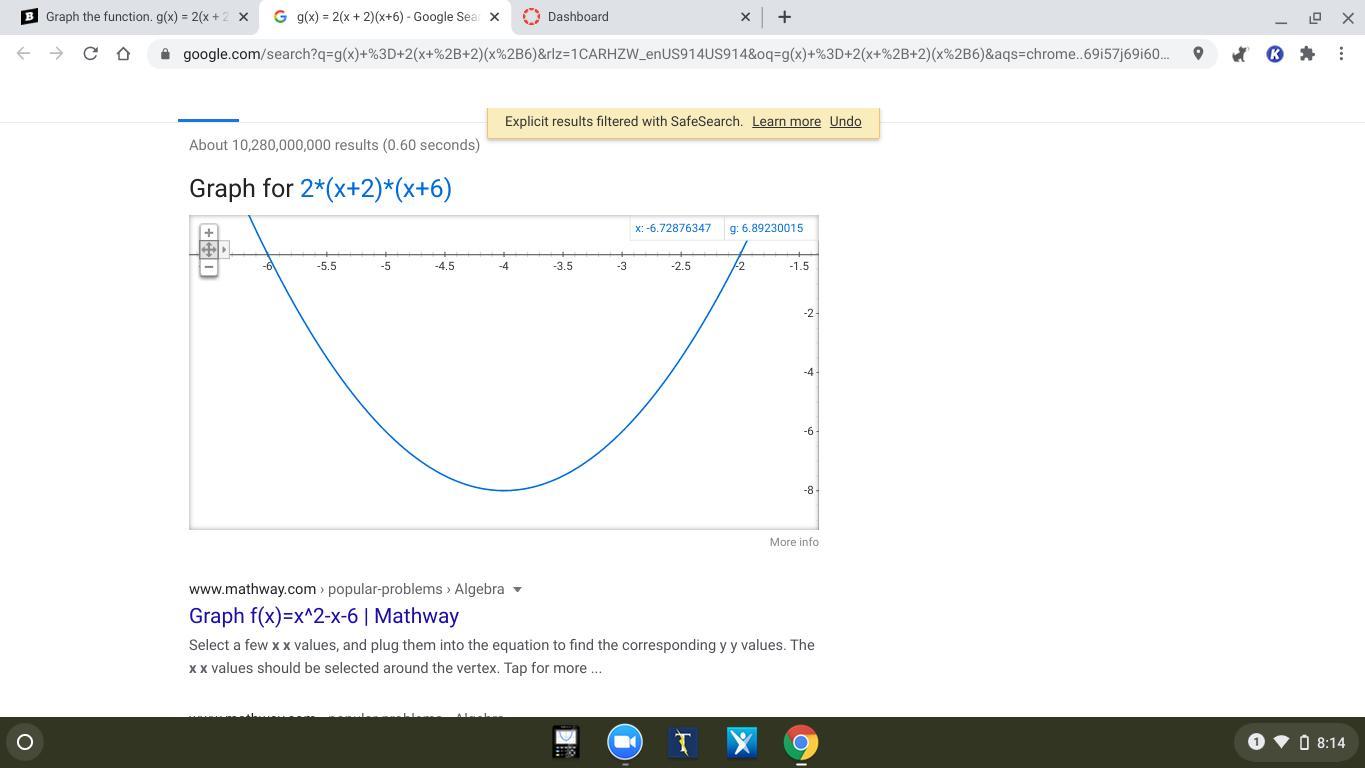Go back to the previous page

pos(24,54)
